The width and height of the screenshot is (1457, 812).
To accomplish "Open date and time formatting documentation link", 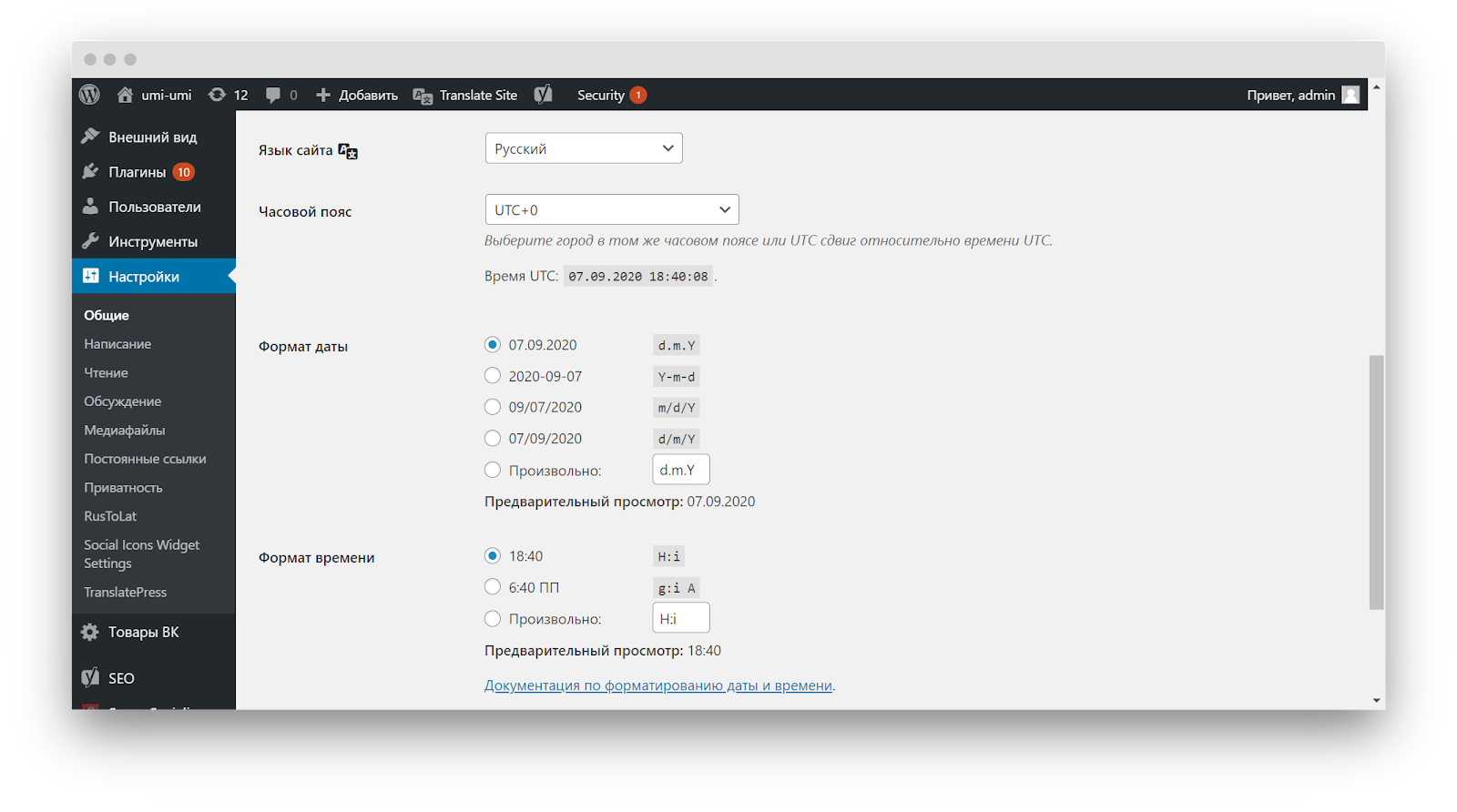I will coord(658,685).
